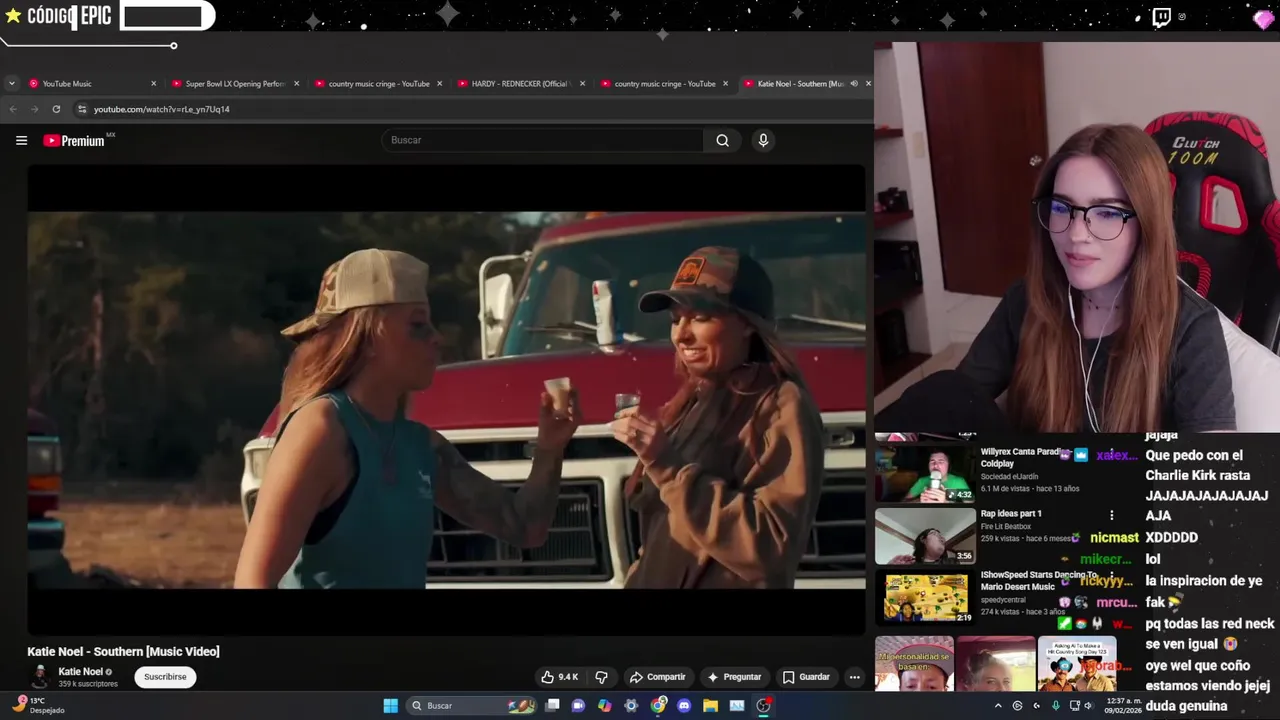Image resolution: width=1280 pixels, height=720 pixels.
Task: Open the Settings gear on the taskbar
Action: [631, 705]
